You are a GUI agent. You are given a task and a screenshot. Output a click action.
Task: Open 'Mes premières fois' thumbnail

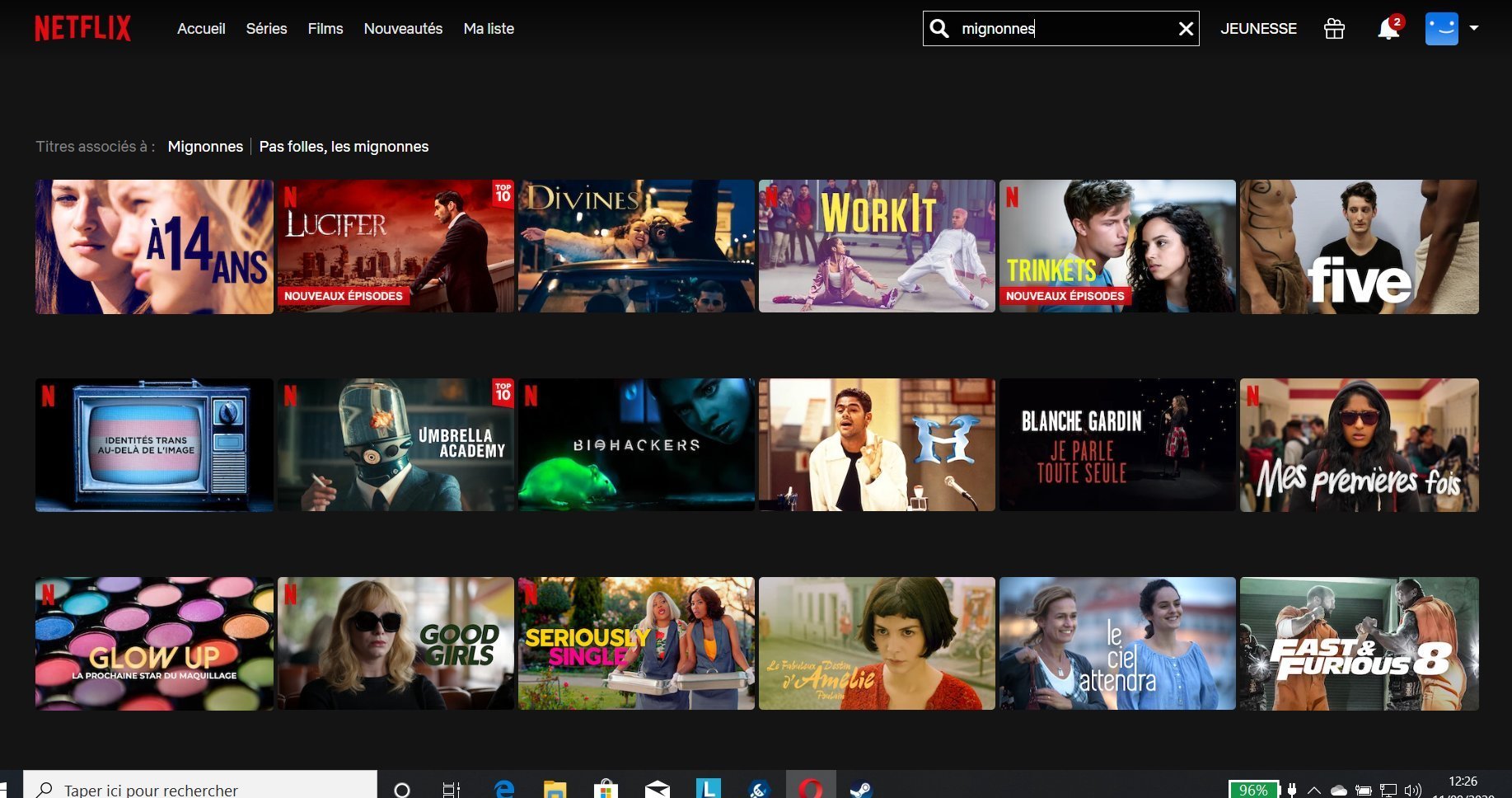tap(1360, 445)
